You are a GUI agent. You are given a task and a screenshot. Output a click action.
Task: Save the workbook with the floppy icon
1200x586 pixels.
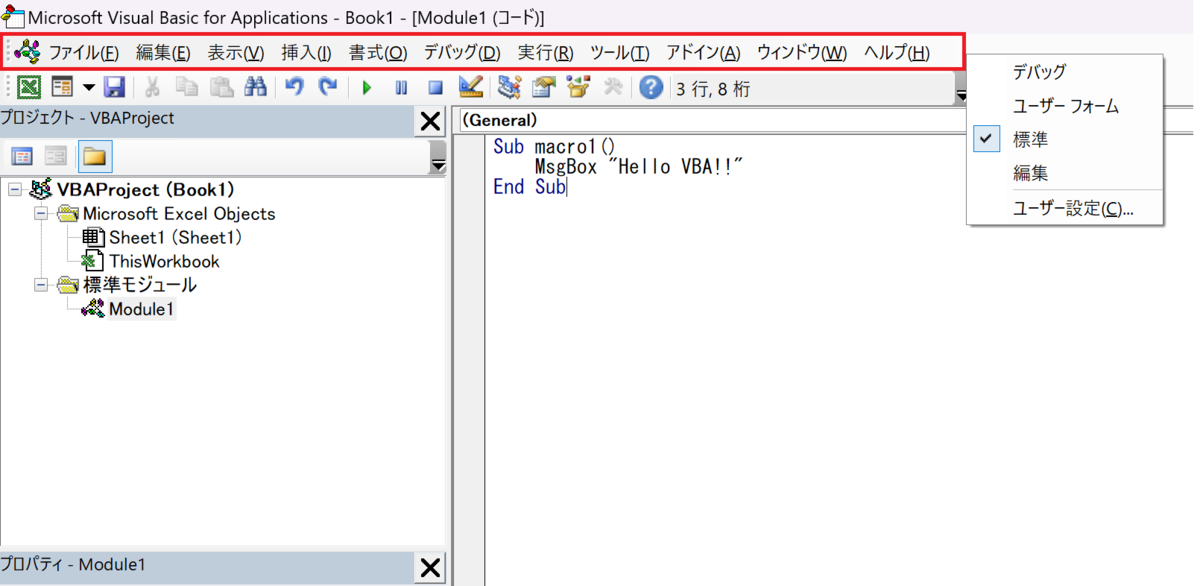click(114, 88)
